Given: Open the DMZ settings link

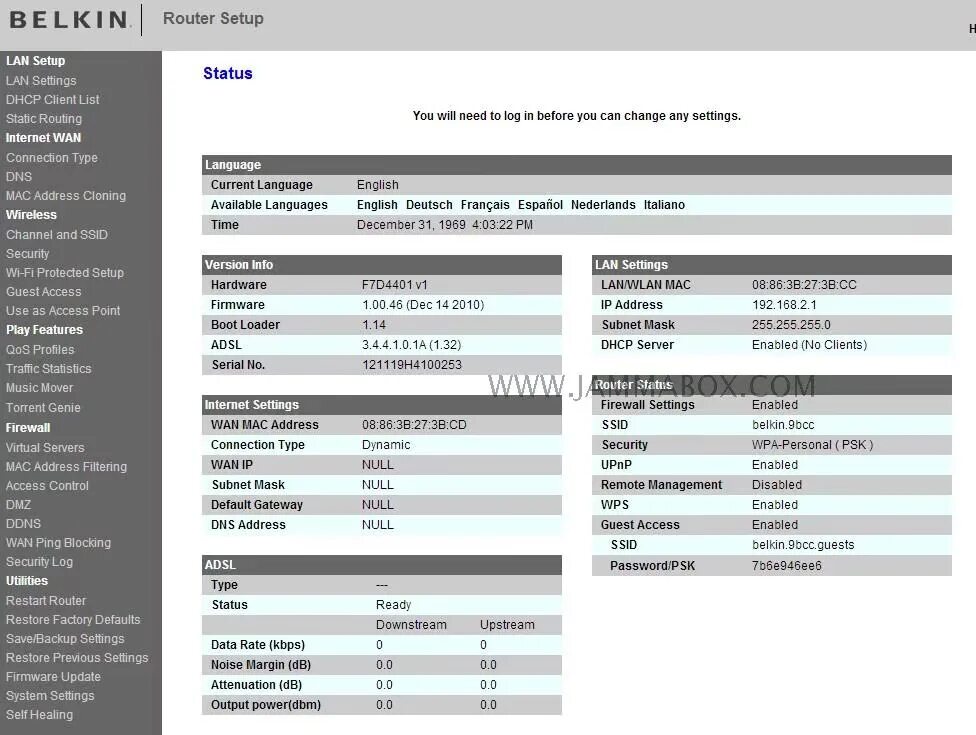Looking at the screenshot, I should 18,505.
